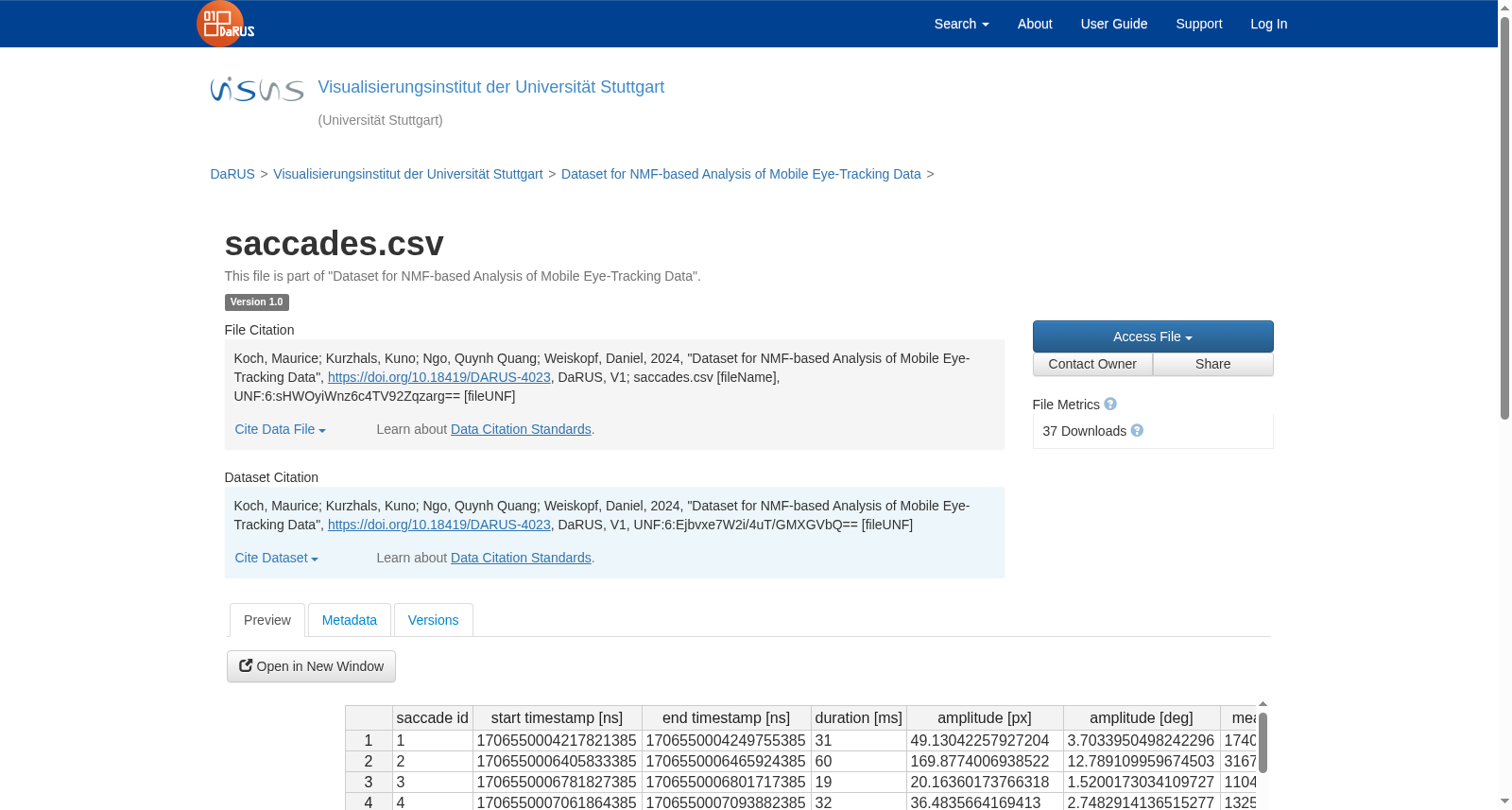1512x810 pixels.
Task: Open Dataset for NMF-based Analysis breadcrumb
Action: 741,174
